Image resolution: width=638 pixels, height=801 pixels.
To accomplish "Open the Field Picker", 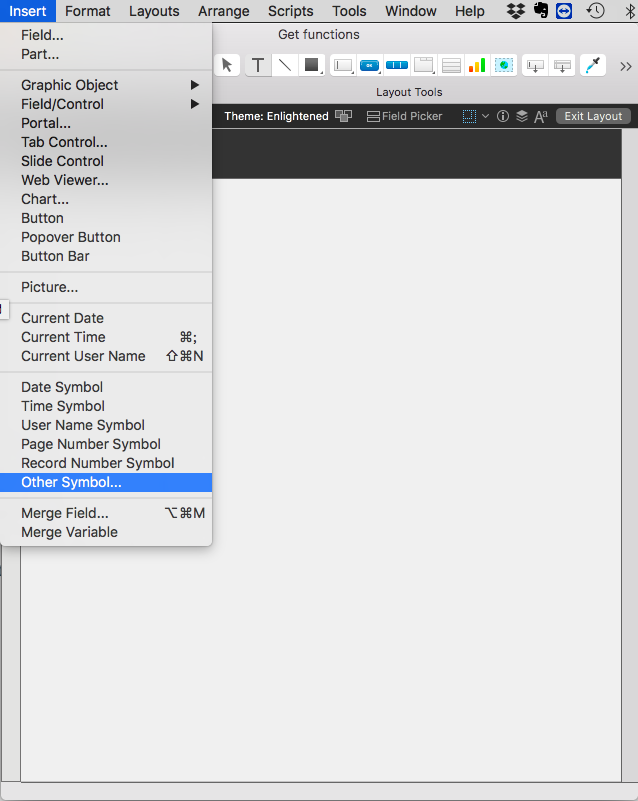I will click(x=405, y=116).
